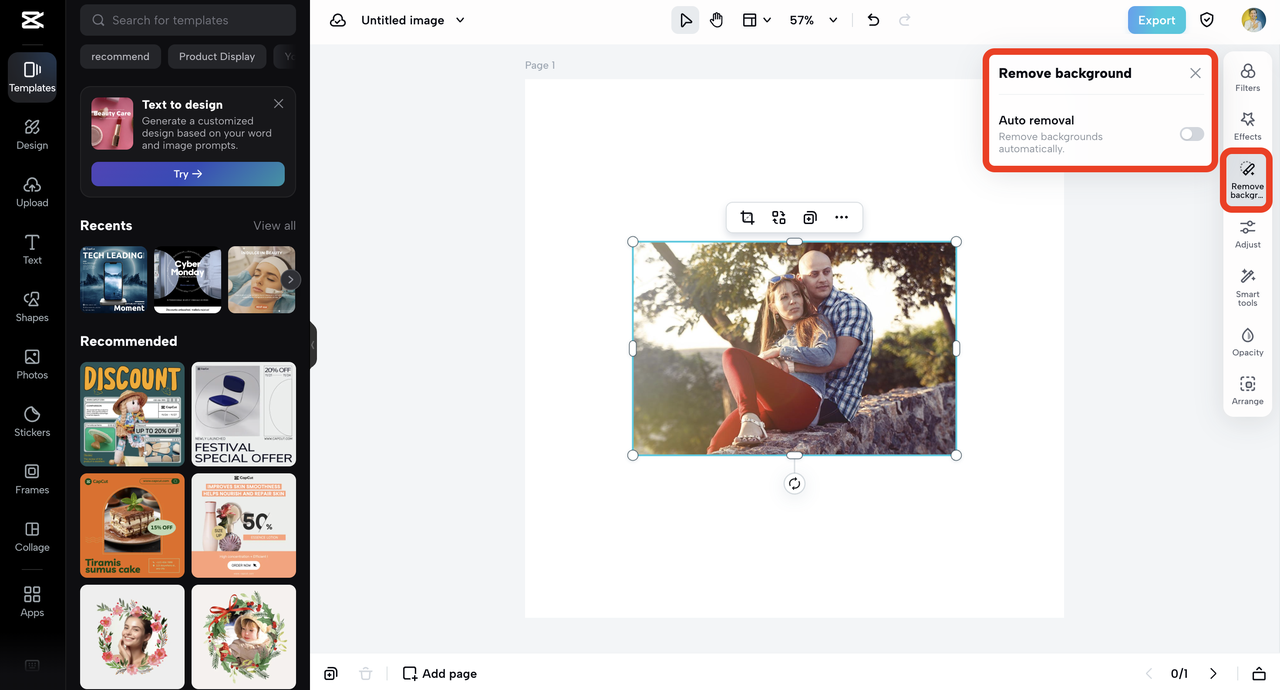Viewport: 1280px width, 690px height.
Task: Open the Stickers sidebar panel
Action: coord(32,421)
